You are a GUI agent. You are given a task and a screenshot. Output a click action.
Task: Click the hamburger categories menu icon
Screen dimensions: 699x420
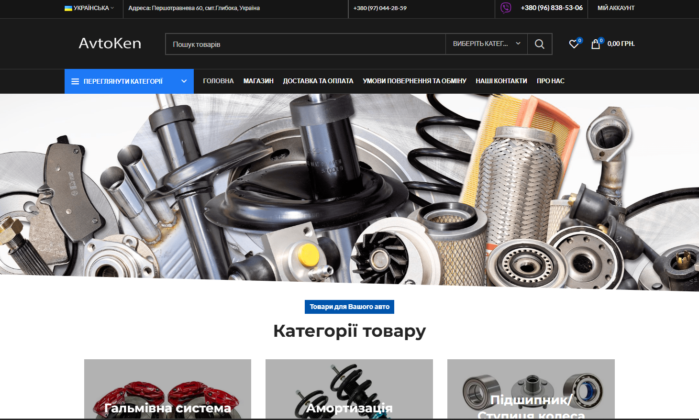click(x=75, y=81)
